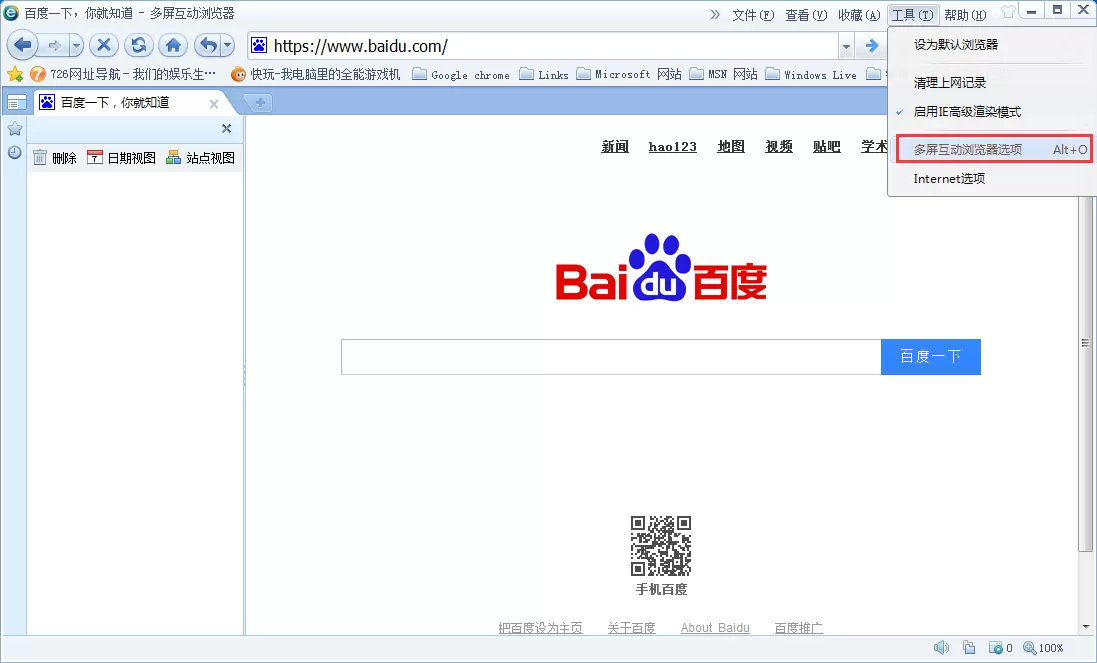Click the Baidu search input box
Screen dimensions: 1097x663
611,357
